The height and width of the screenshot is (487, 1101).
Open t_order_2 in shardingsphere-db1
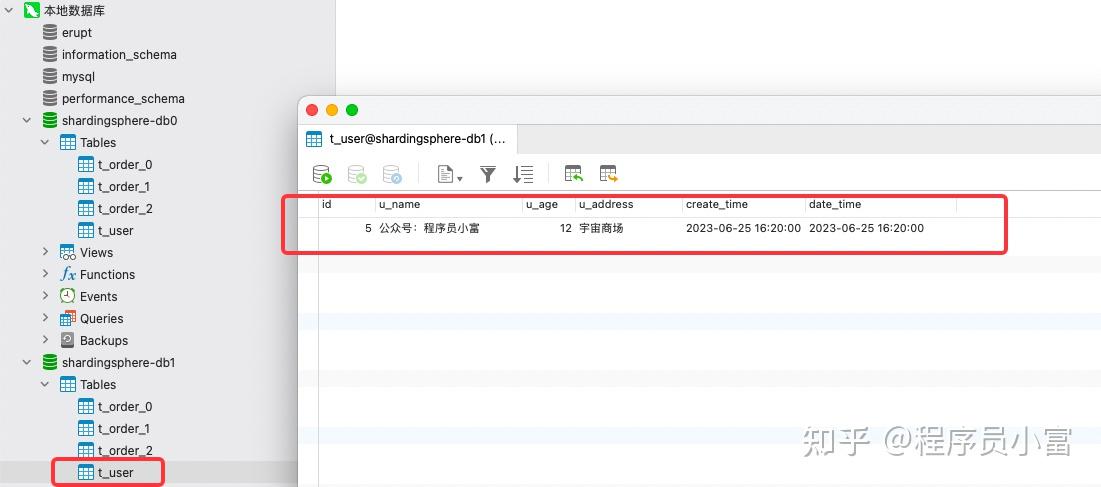[125, 451]
